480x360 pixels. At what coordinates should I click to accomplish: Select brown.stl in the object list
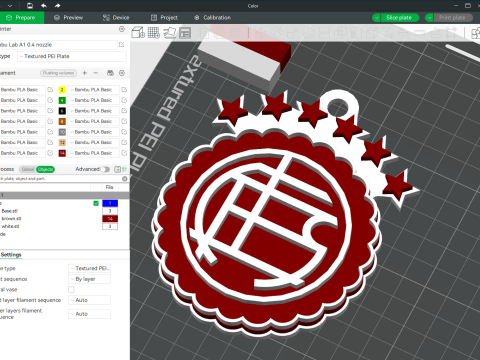coord(11,219)
